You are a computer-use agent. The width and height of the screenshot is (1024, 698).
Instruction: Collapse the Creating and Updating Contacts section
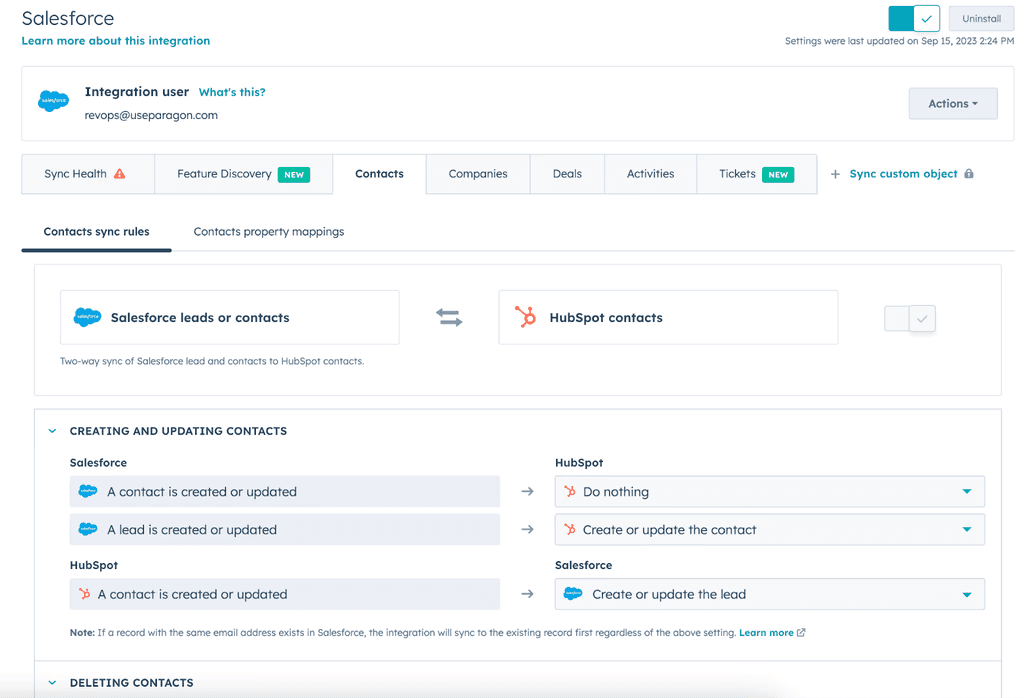(x=53, y=432)
